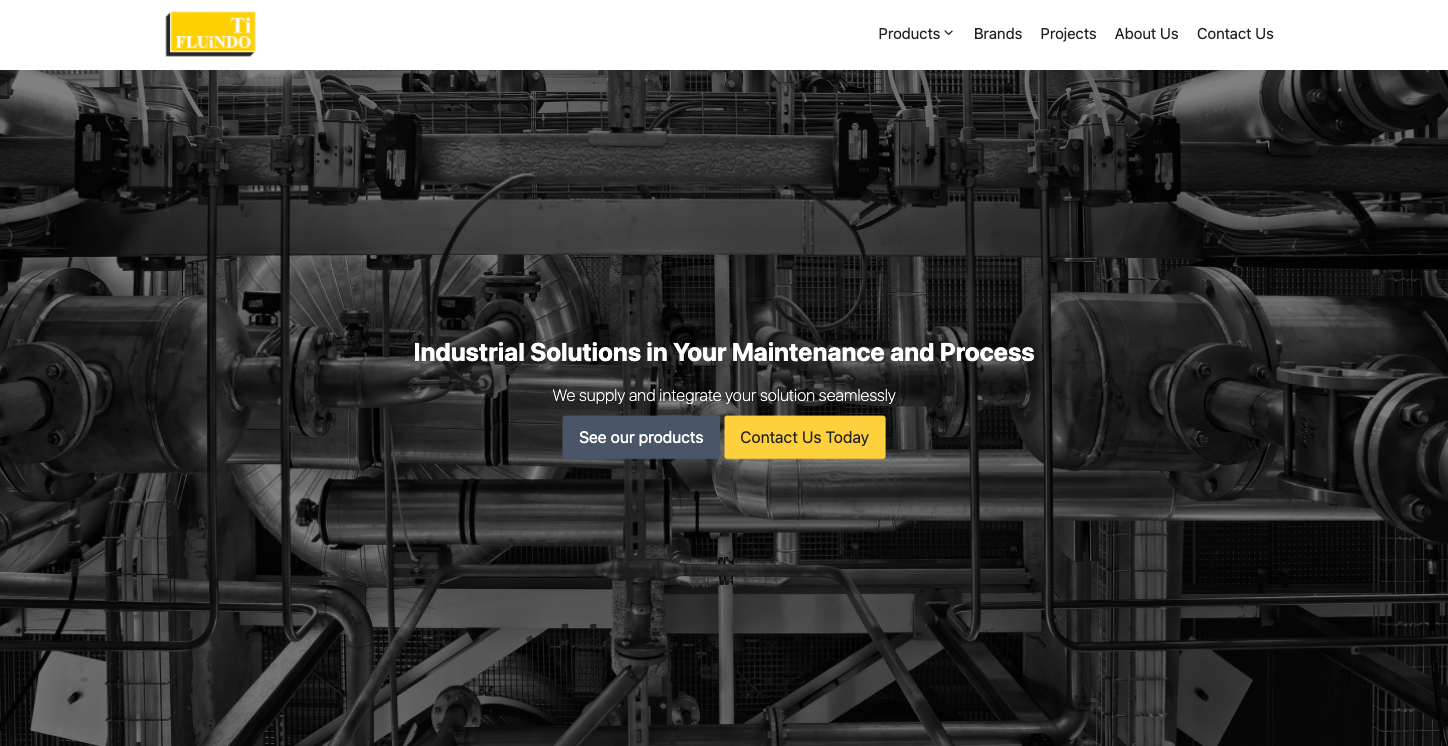Click the yellow Contact Us Today button
The image size is (1448, 746).
(x=805, y=438)
